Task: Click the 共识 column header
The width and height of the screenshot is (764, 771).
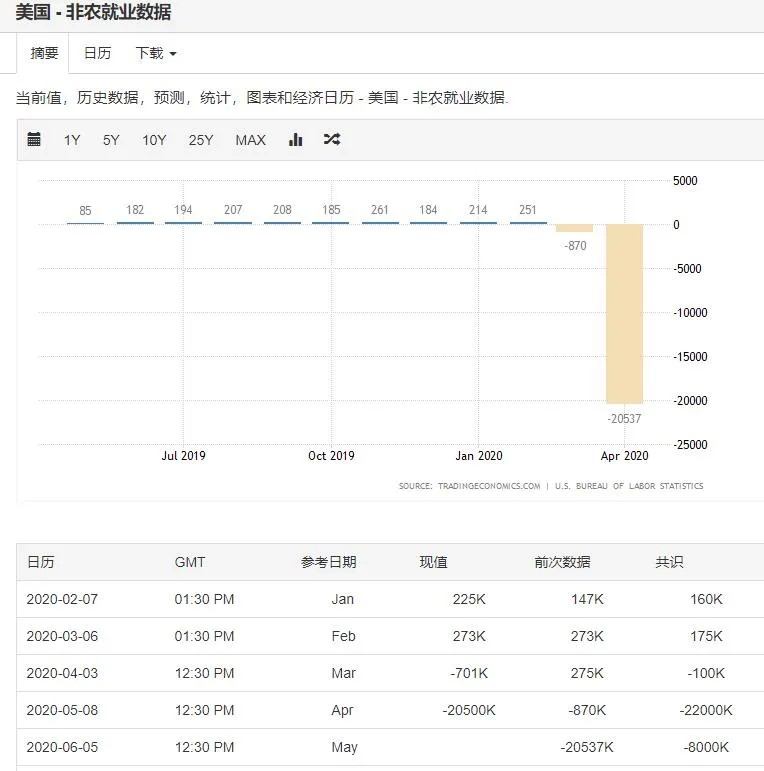Action: 669,562
